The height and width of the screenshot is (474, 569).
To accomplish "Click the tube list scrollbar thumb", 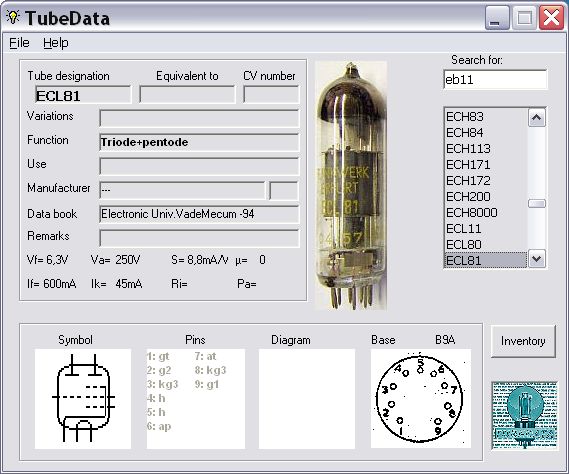I will point(537,204).
